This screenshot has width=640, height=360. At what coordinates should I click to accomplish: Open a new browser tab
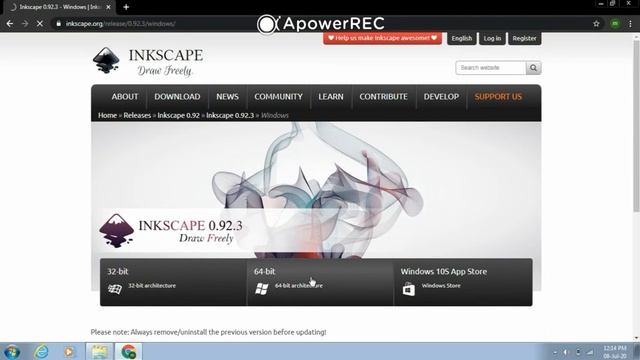coord(126,7)
